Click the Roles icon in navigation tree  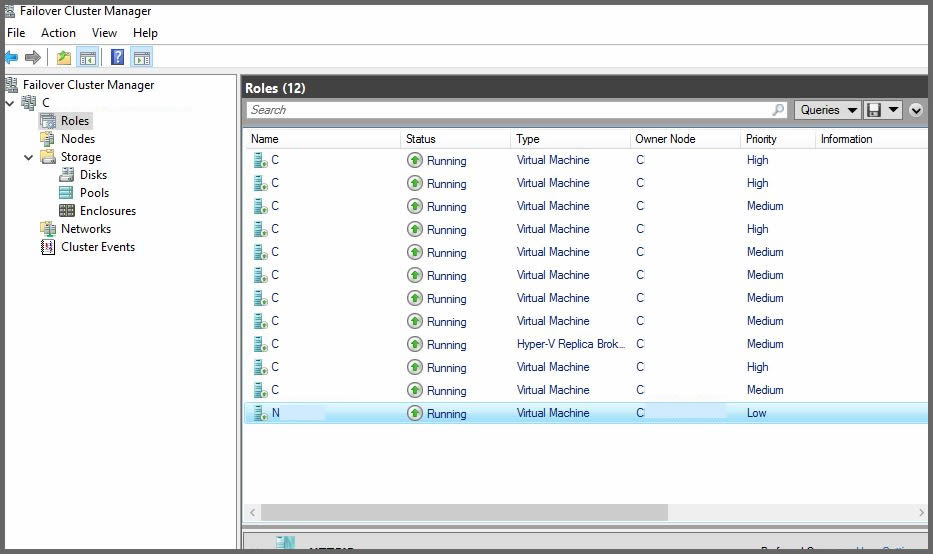coord(48,121)
